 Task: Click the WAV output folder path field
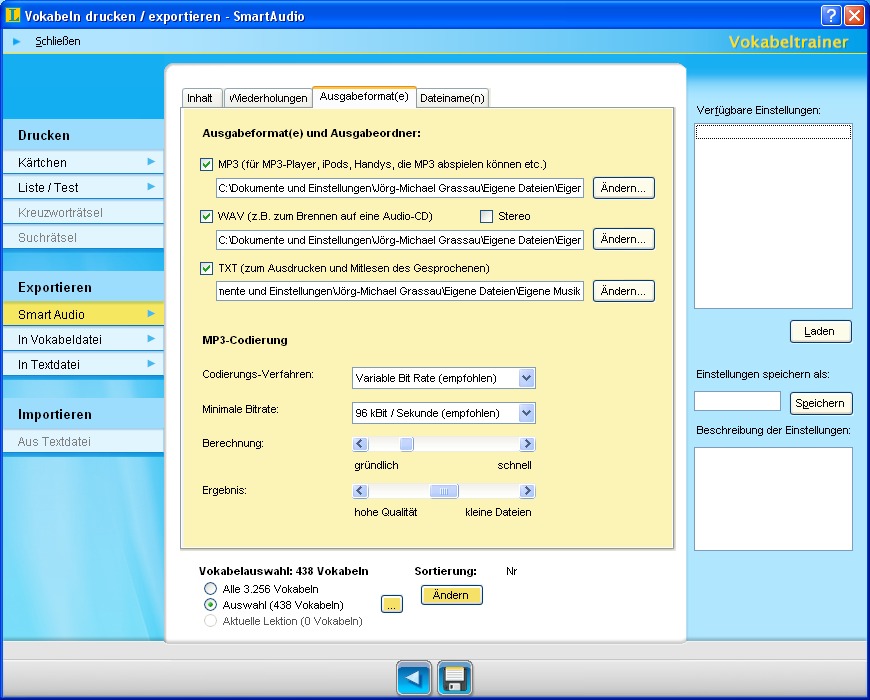pyautogui.click(x=400, y=240)
